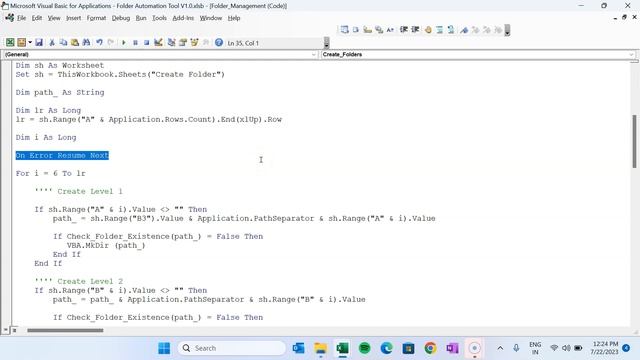640x360 pixels.
Task: Click the View Microsoft Excel icon
Action: pos(10,42)
